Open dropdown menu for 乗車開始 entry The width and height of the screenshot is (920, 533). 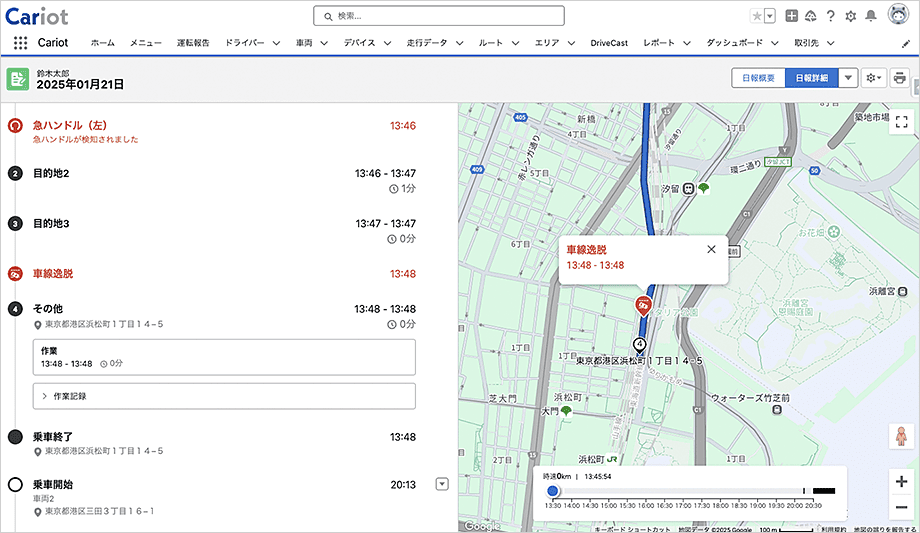click(442, 485)
